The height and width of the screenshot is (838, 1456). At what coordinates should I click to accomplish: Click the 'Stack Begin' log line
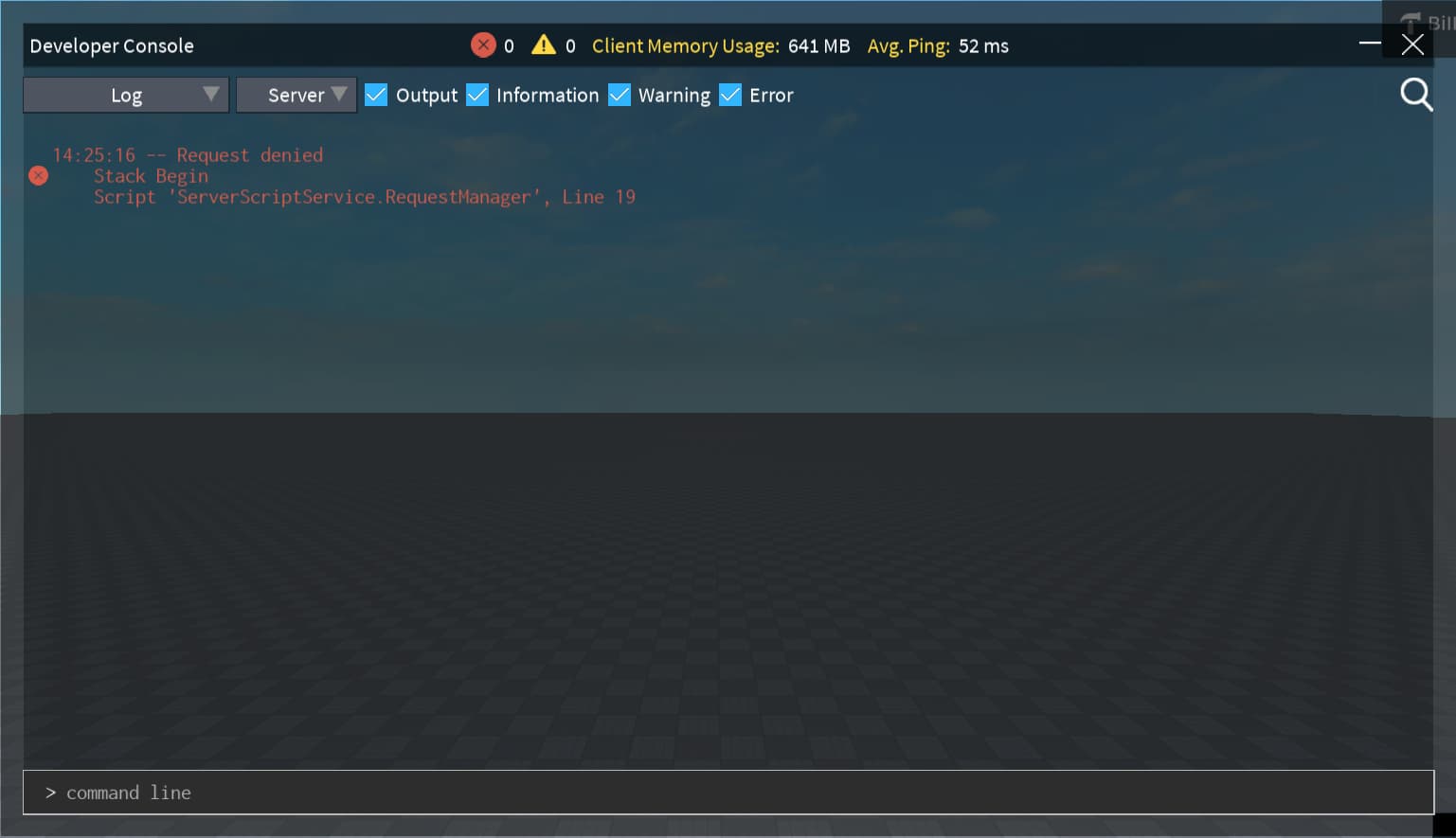[x=151, y=175]
